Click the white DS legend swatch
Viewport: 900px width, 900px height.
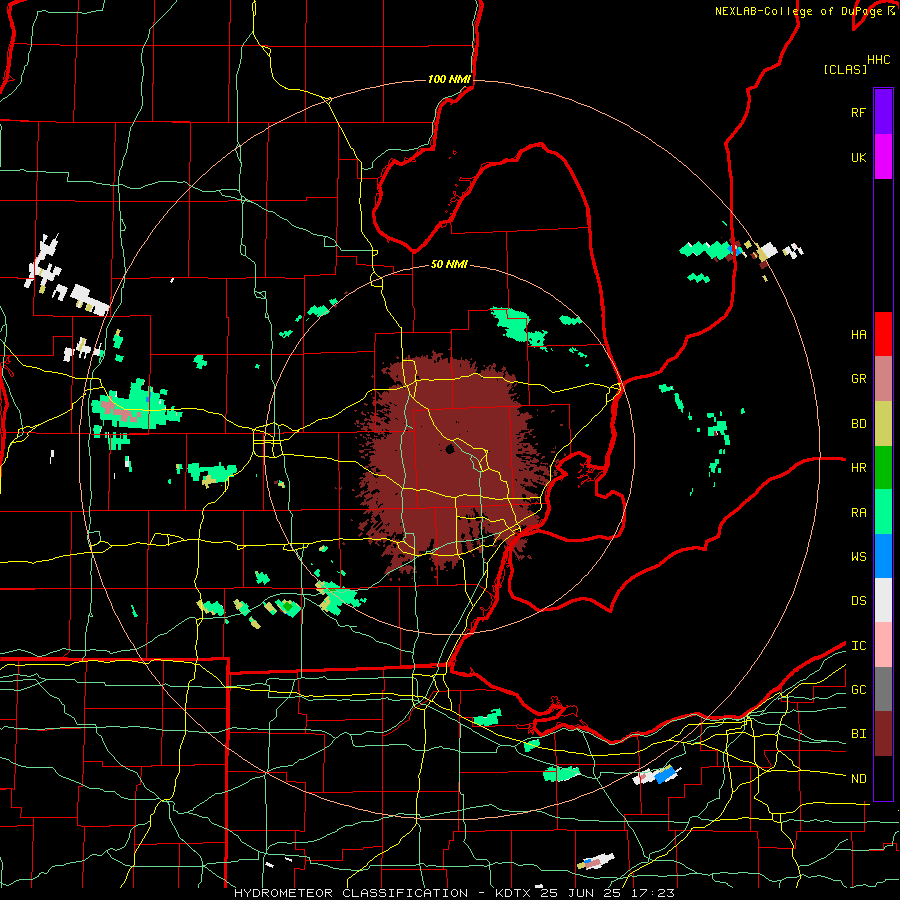(883, 600)
